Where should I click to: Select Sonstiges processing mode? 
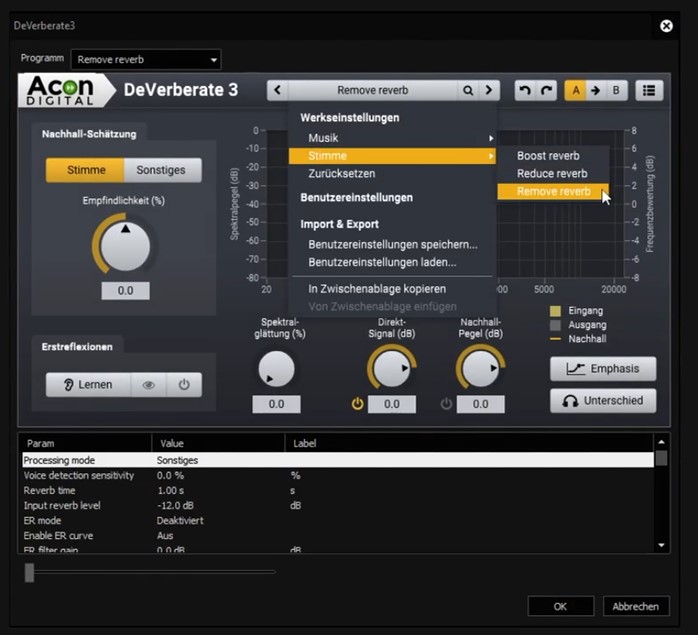[x=162, y=170]
